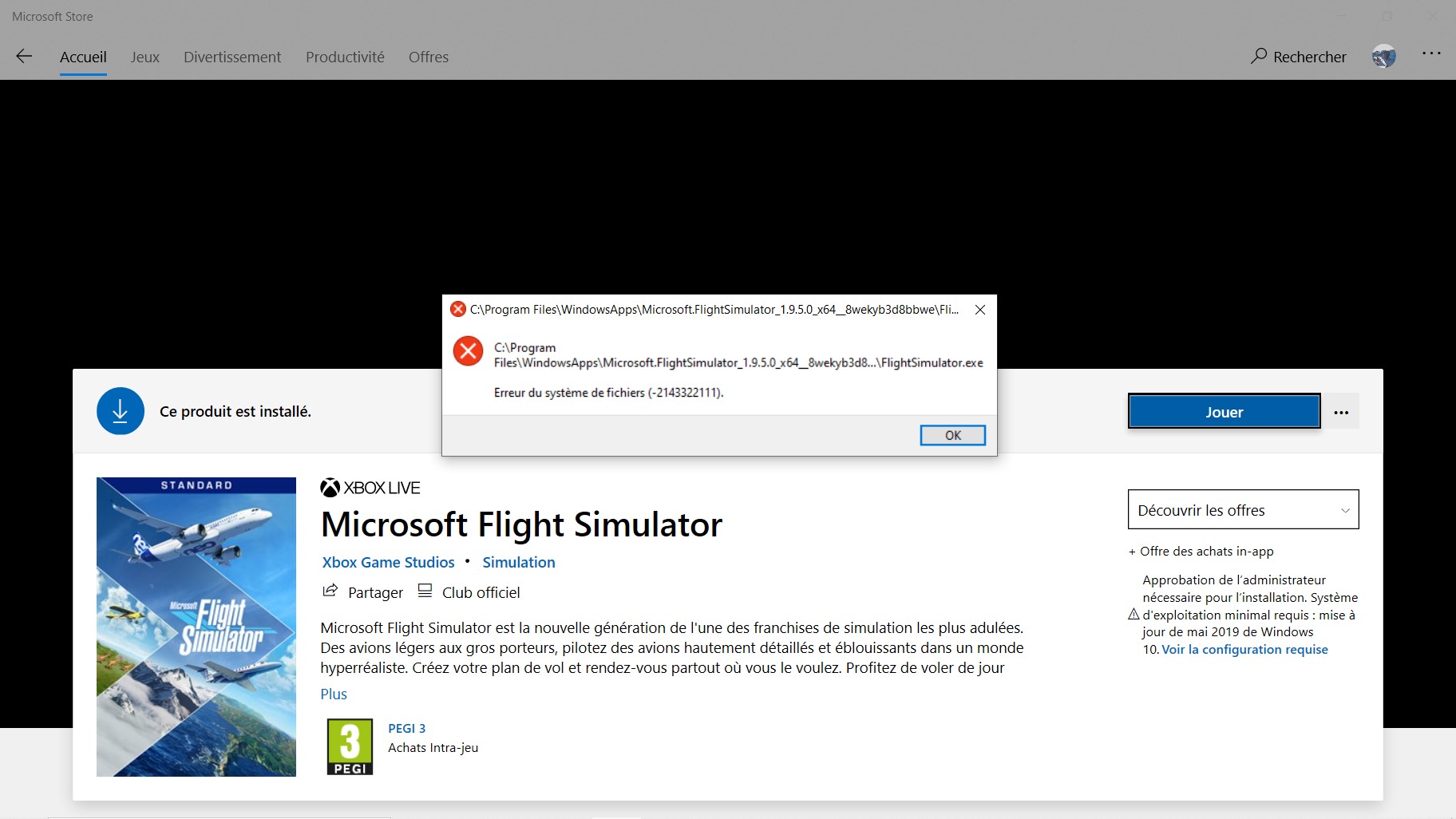Open the Divertissement tab
This screenshot has width=1456, height=819.
tap(232, 57)
